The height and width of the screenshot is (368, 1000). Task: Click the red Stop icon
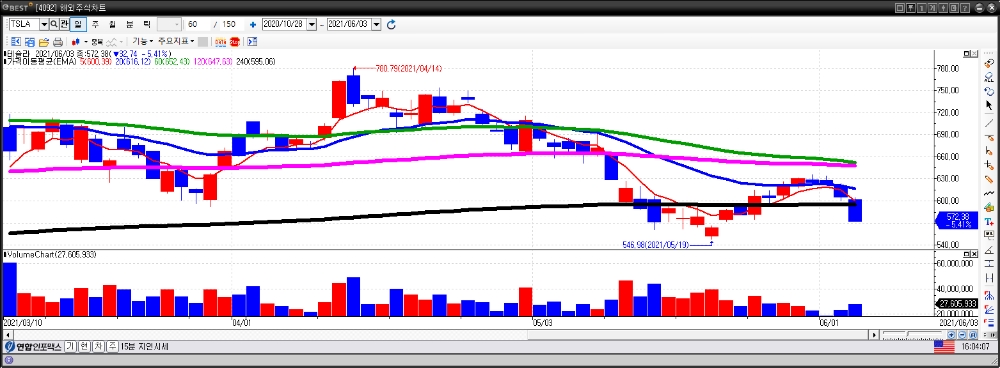pos(235,42)
